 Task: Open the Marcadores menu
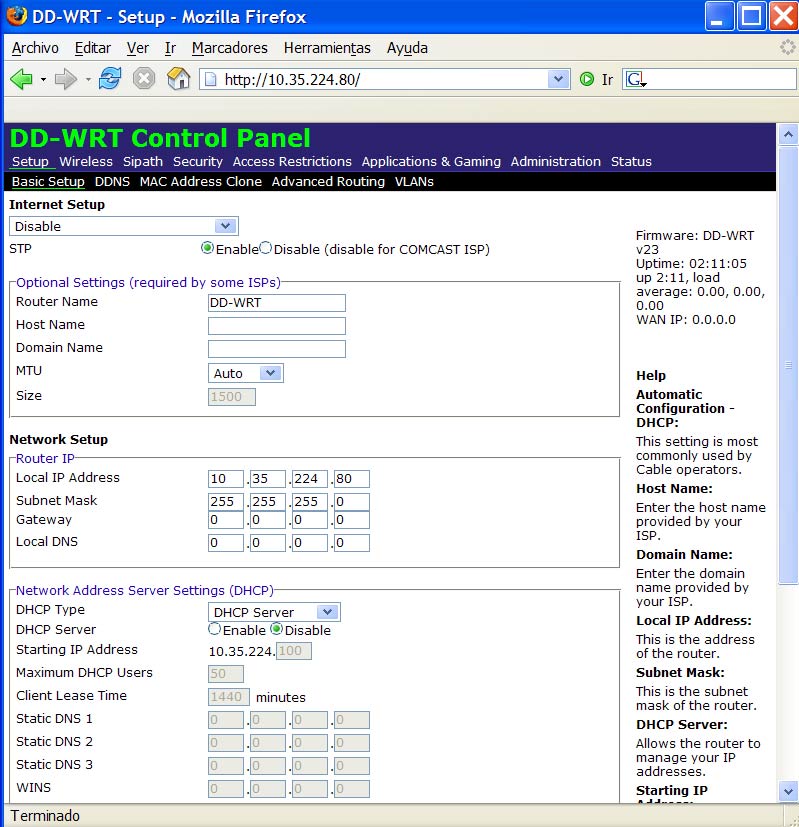(229, 48)
